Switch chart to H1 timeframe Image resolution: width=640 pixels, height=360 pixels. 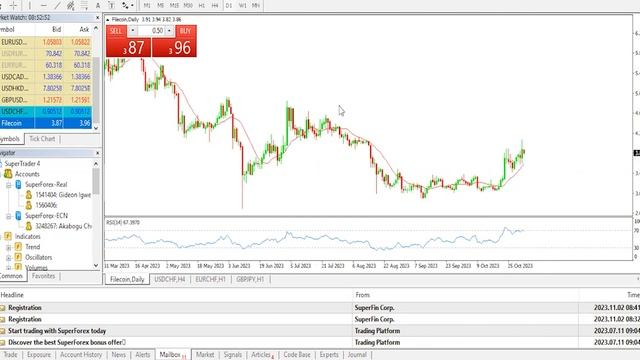[202, 5]
